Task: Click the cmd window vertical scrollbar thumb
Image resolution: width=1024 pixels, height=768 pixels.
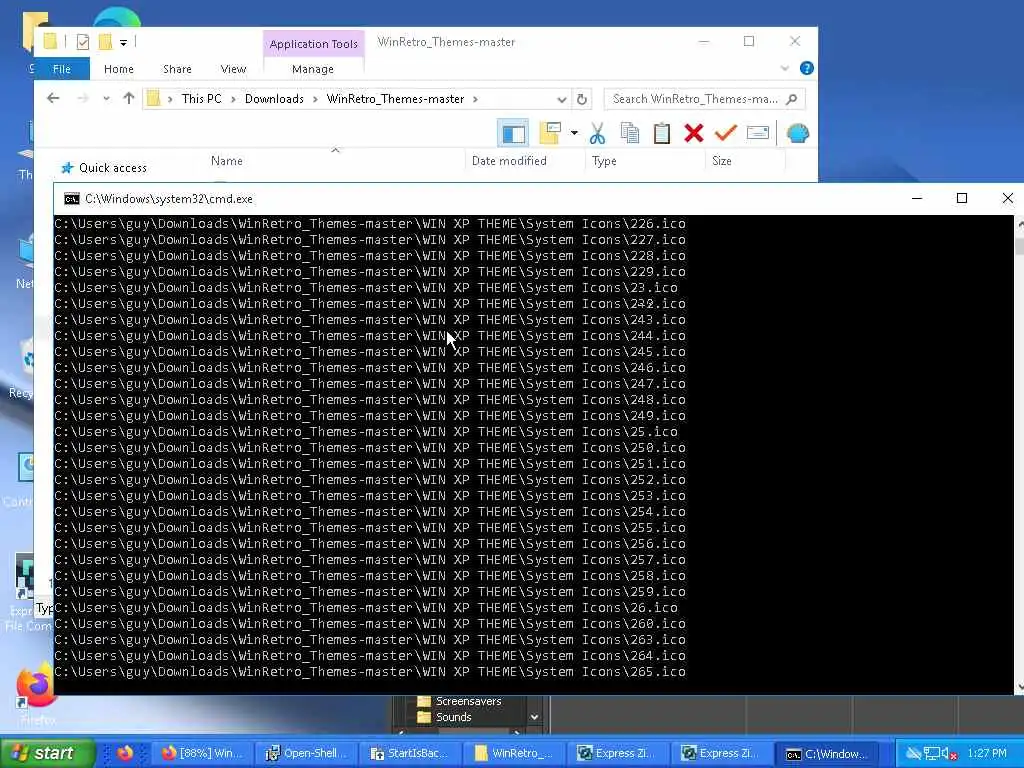Action: pos(1019,246)
